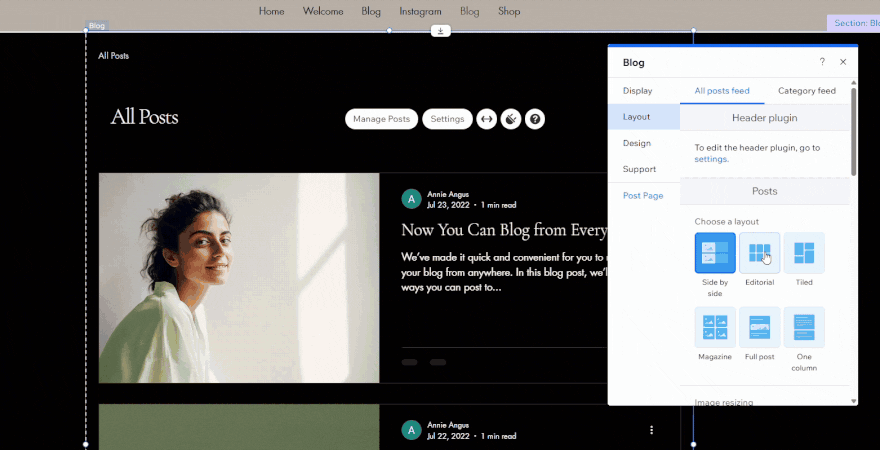Open the All posts feed tab
Viewport: 880px width, 450px height.
[722, 91]
